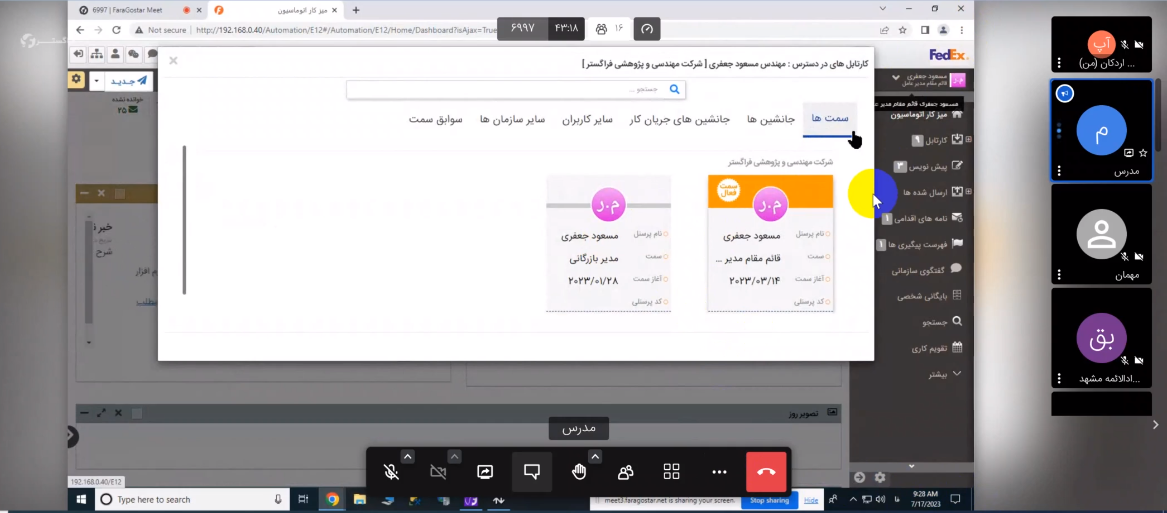Open the جانشین های جریان کار tab
Viewport: 1167px width, 513px height.
coord(680,119)
